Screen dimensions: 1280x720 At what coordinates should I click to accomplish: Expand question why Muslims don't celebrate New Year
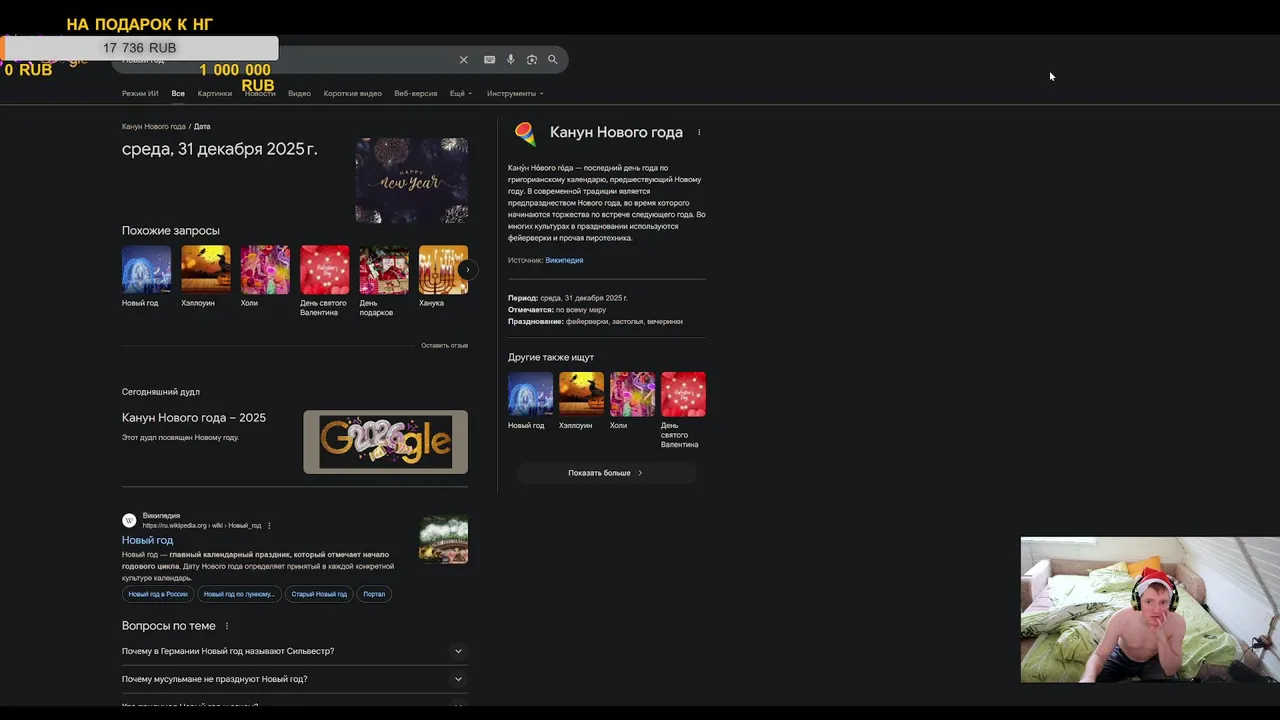[x=294, y=679]
